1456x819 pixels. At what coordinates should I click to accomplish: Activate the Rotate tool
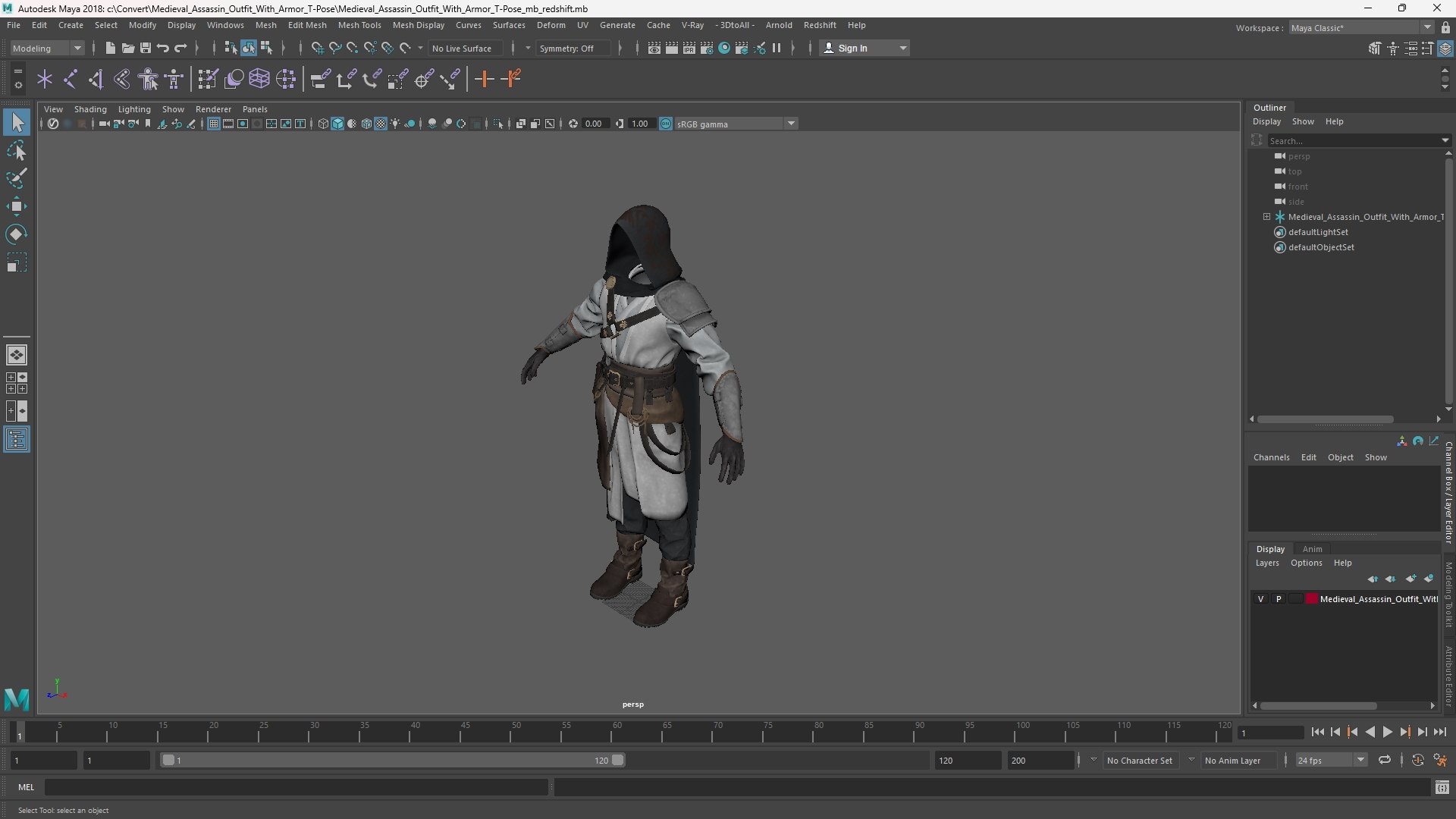[x=17, y=234]
